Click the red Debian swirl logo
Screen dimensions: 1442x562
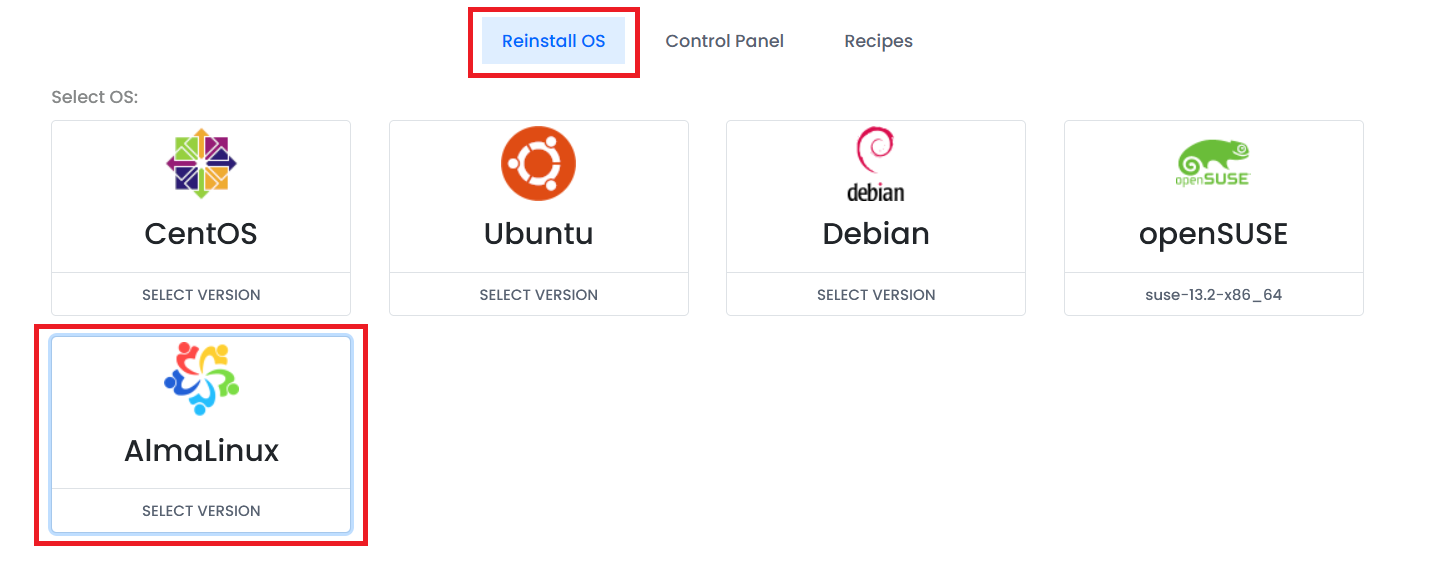875,152
